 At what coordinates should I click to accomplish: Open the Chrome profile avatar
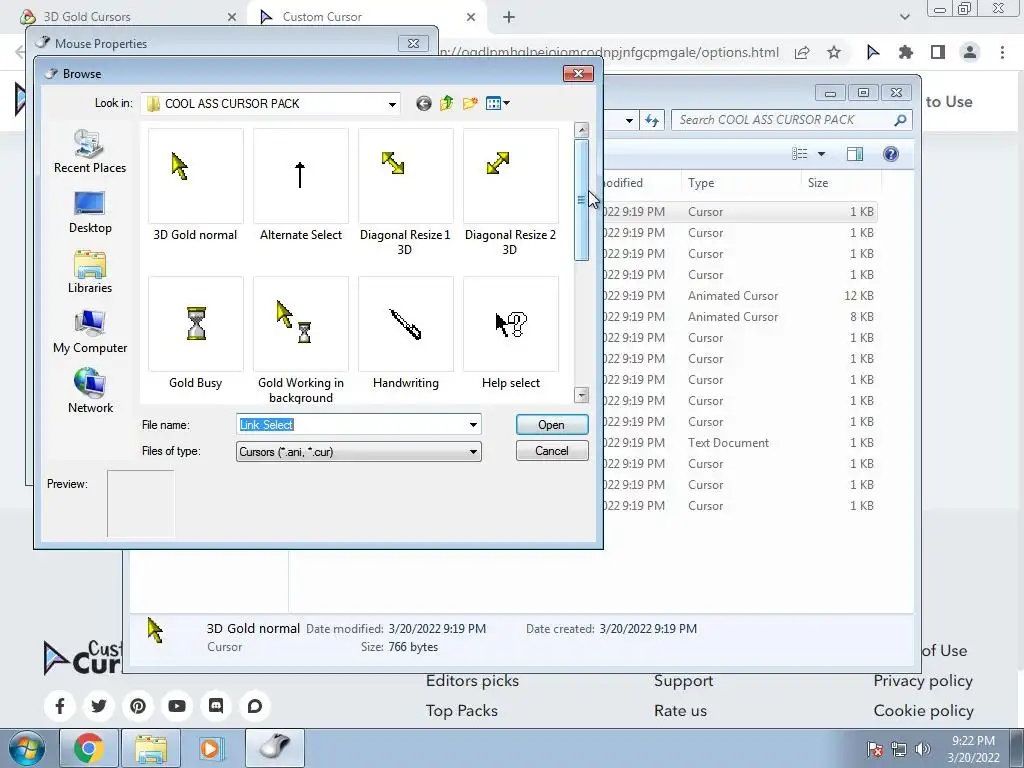970,52
